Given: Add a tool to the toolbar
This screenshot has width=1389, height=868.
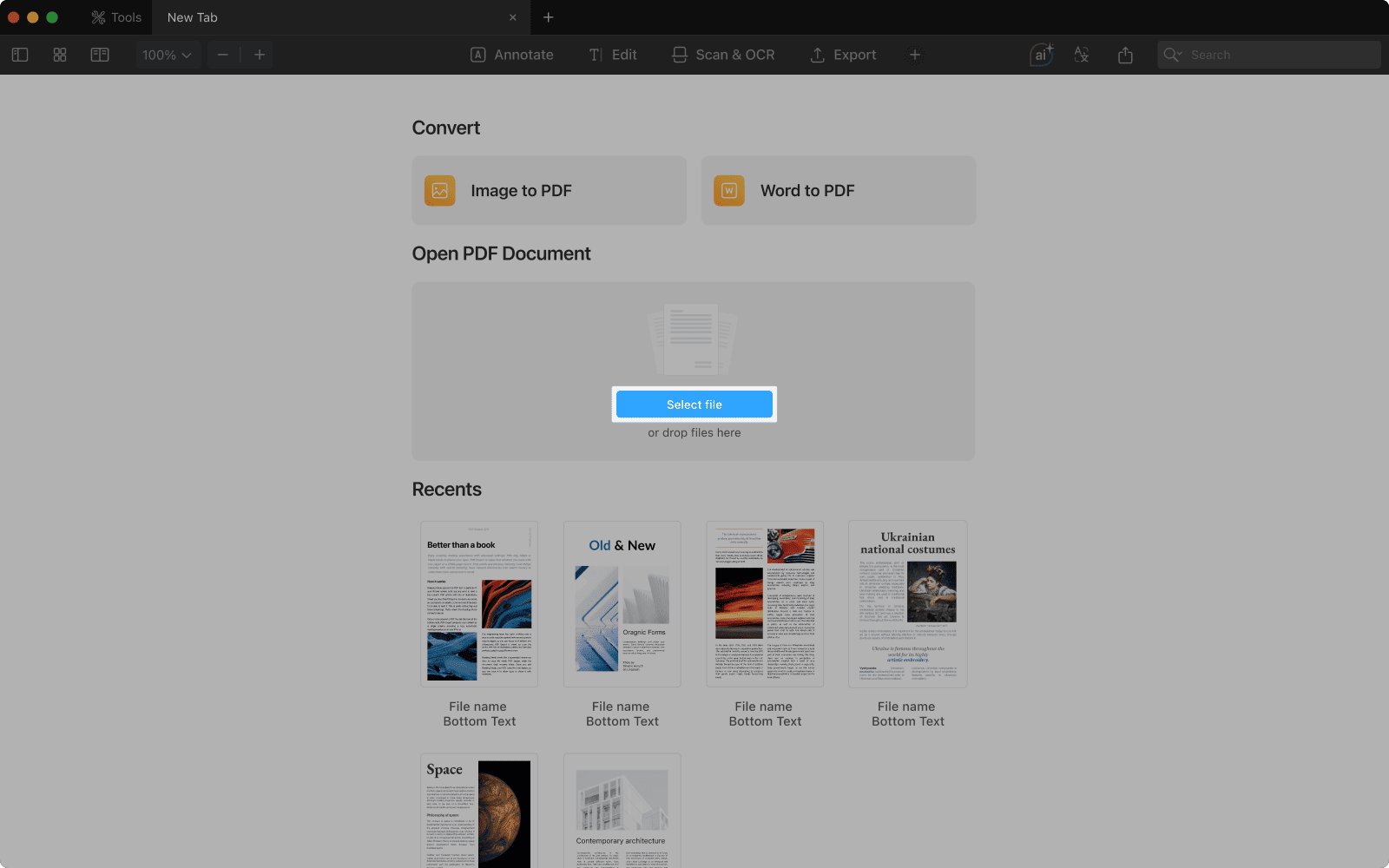Looking at the screenshot, I should click(914, 55).
